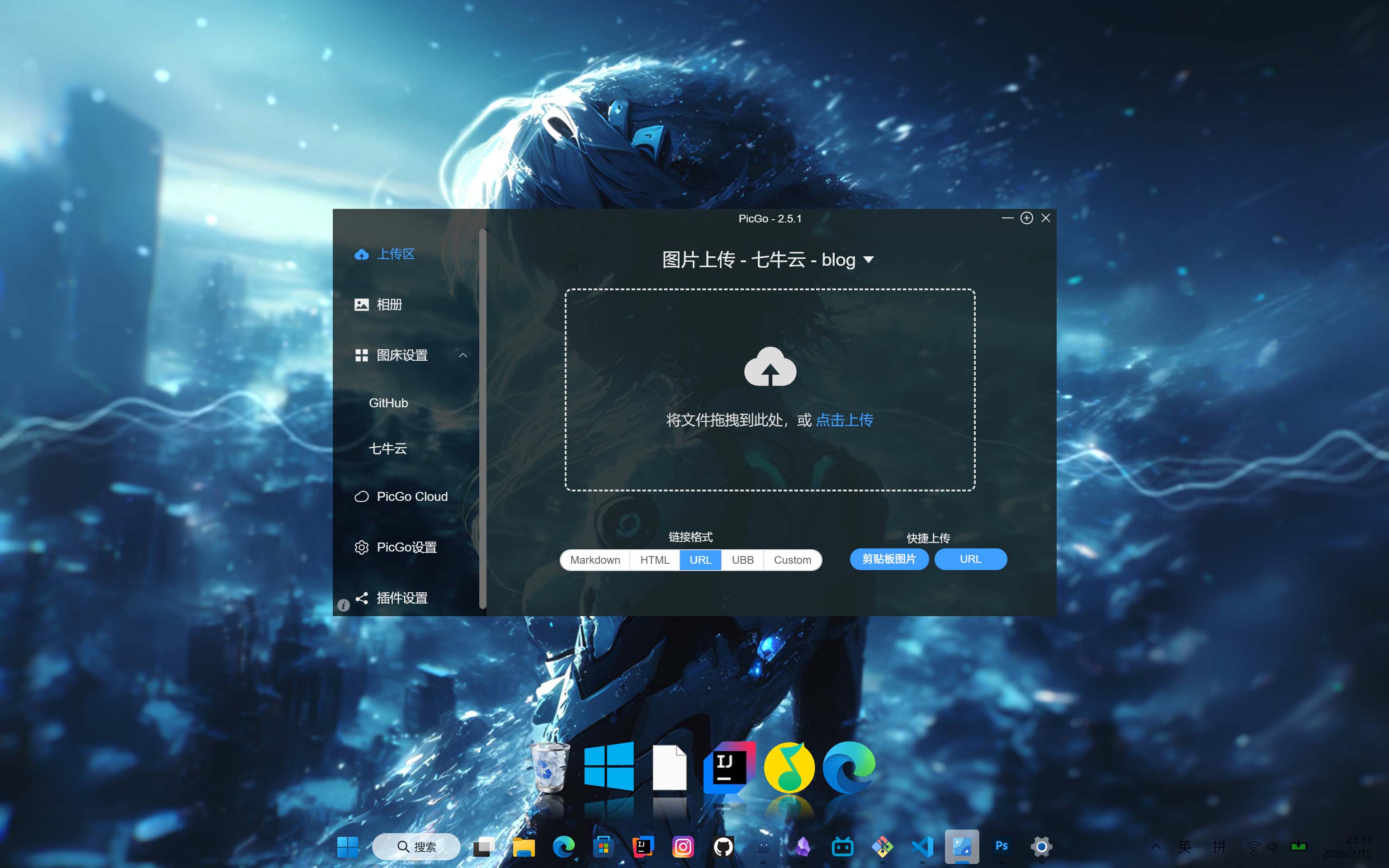Go to the 上传区 upload area
The height and width of the screenshot is (868, 1389).
[395, 254]
